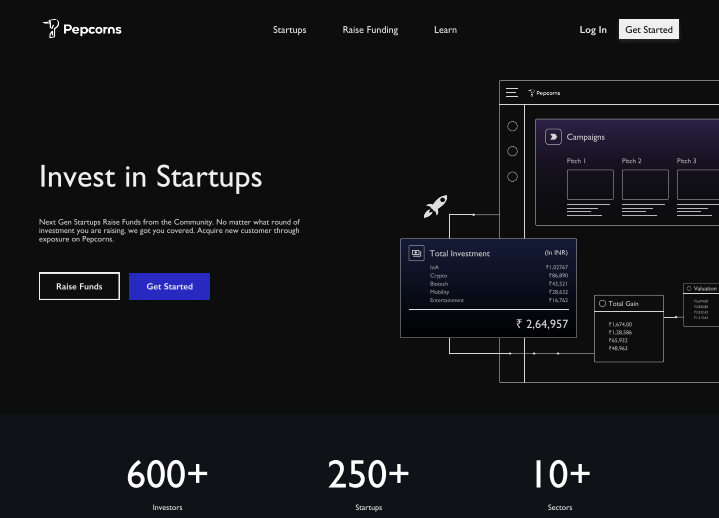Click the Entertainment row label

[x=447, y=300]
